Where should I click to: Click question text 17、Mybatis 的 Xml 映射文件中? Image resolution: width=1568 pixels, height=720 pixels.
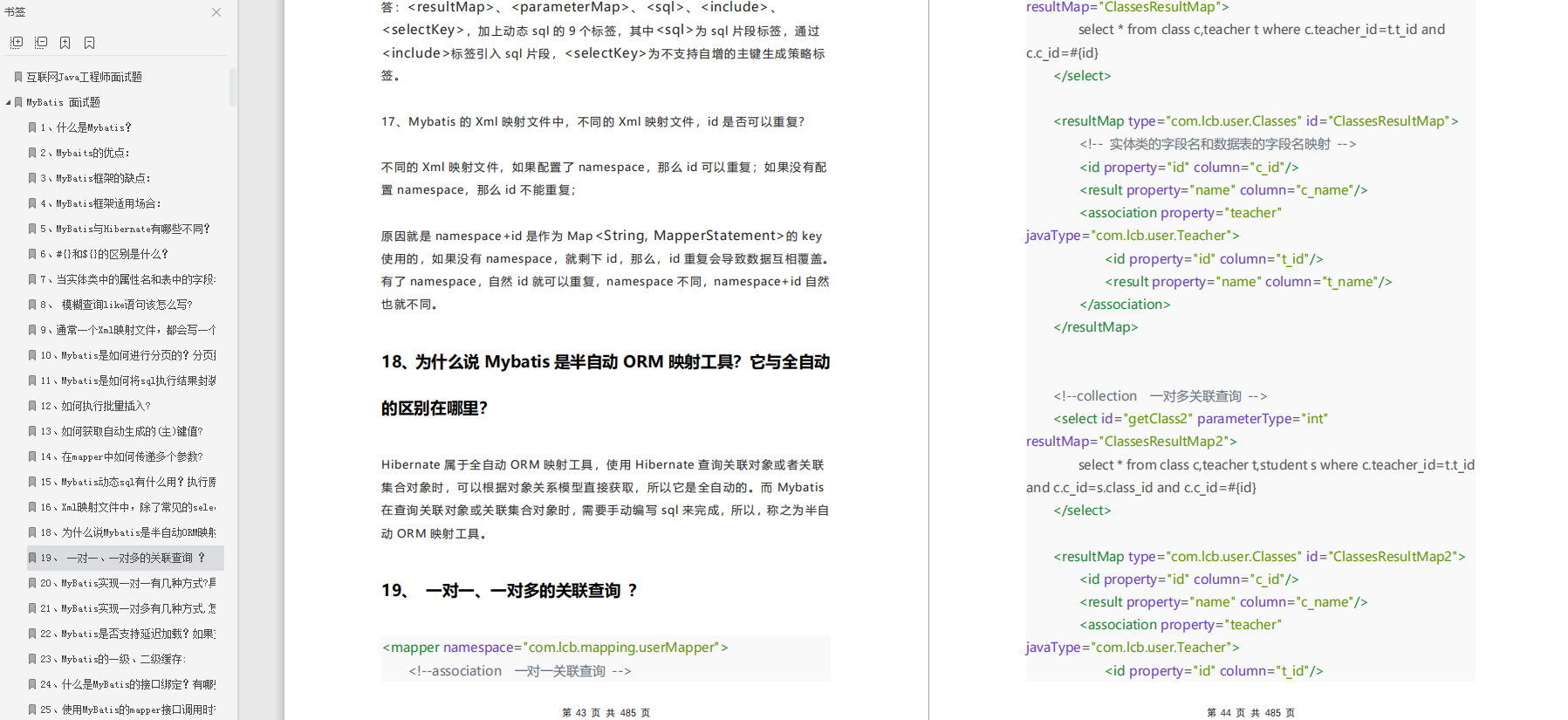pos(593,121)
